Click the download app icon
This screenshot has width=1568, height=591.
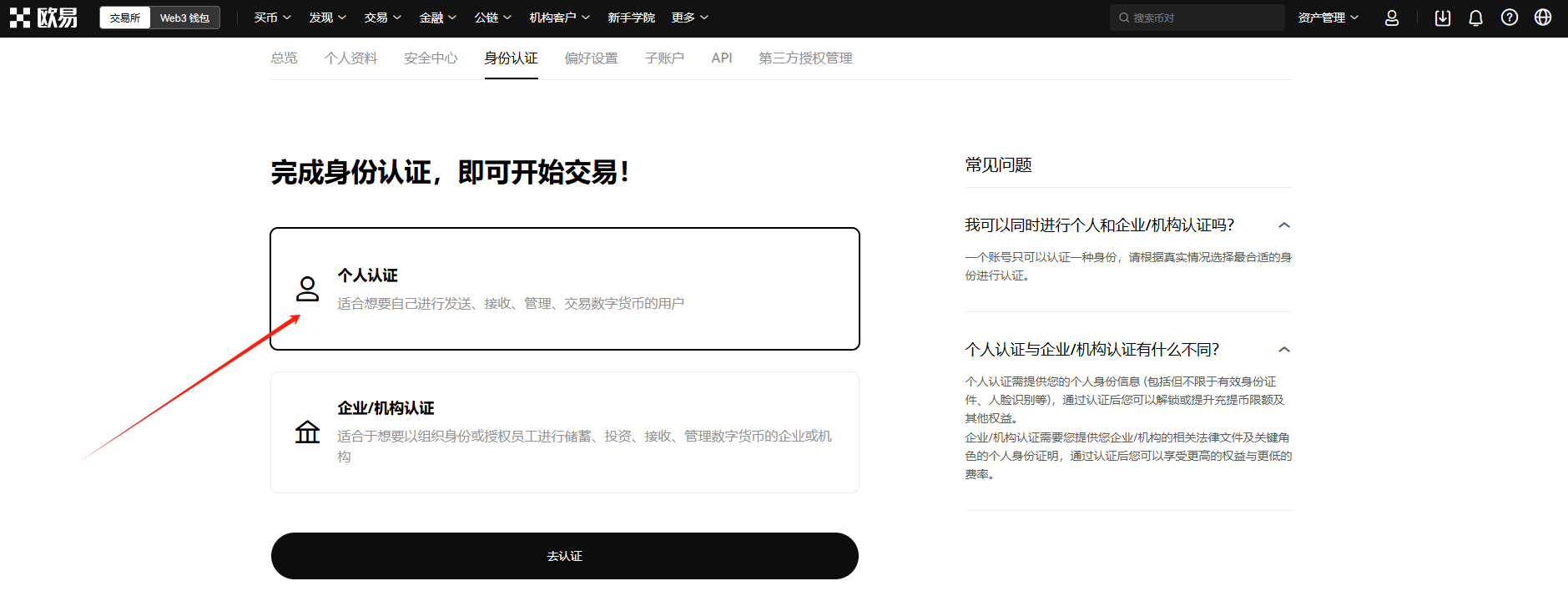coord(1442,18)
